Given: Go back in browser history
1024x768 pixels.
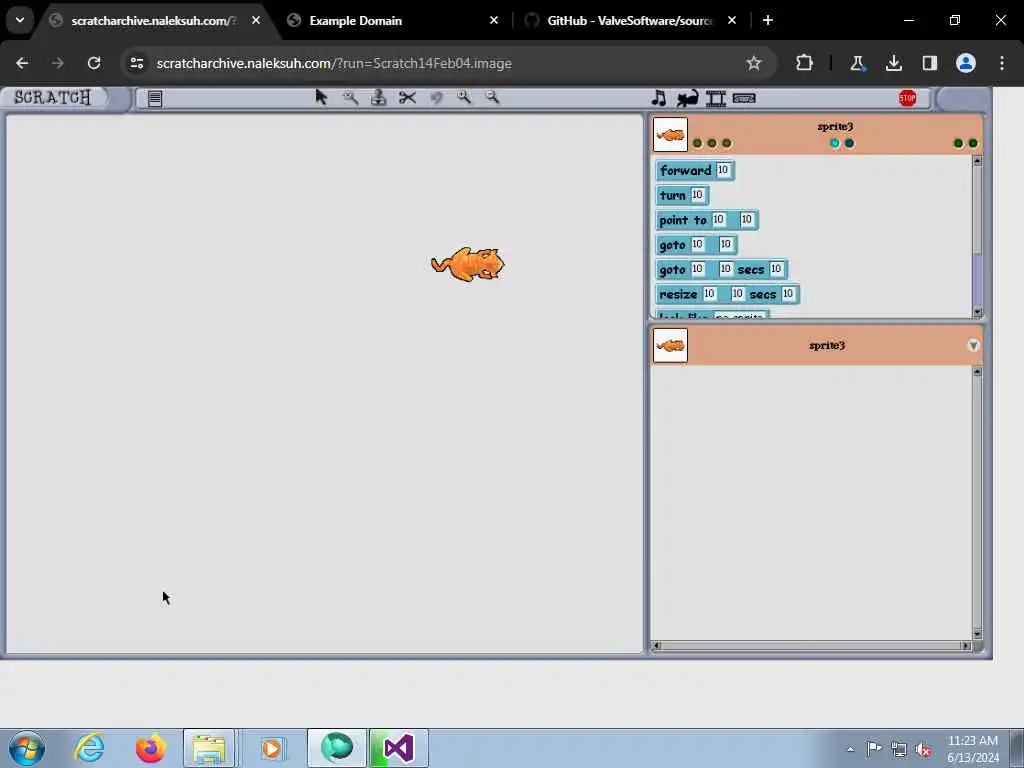Looking at the screenshot, I should coord(22,63).
